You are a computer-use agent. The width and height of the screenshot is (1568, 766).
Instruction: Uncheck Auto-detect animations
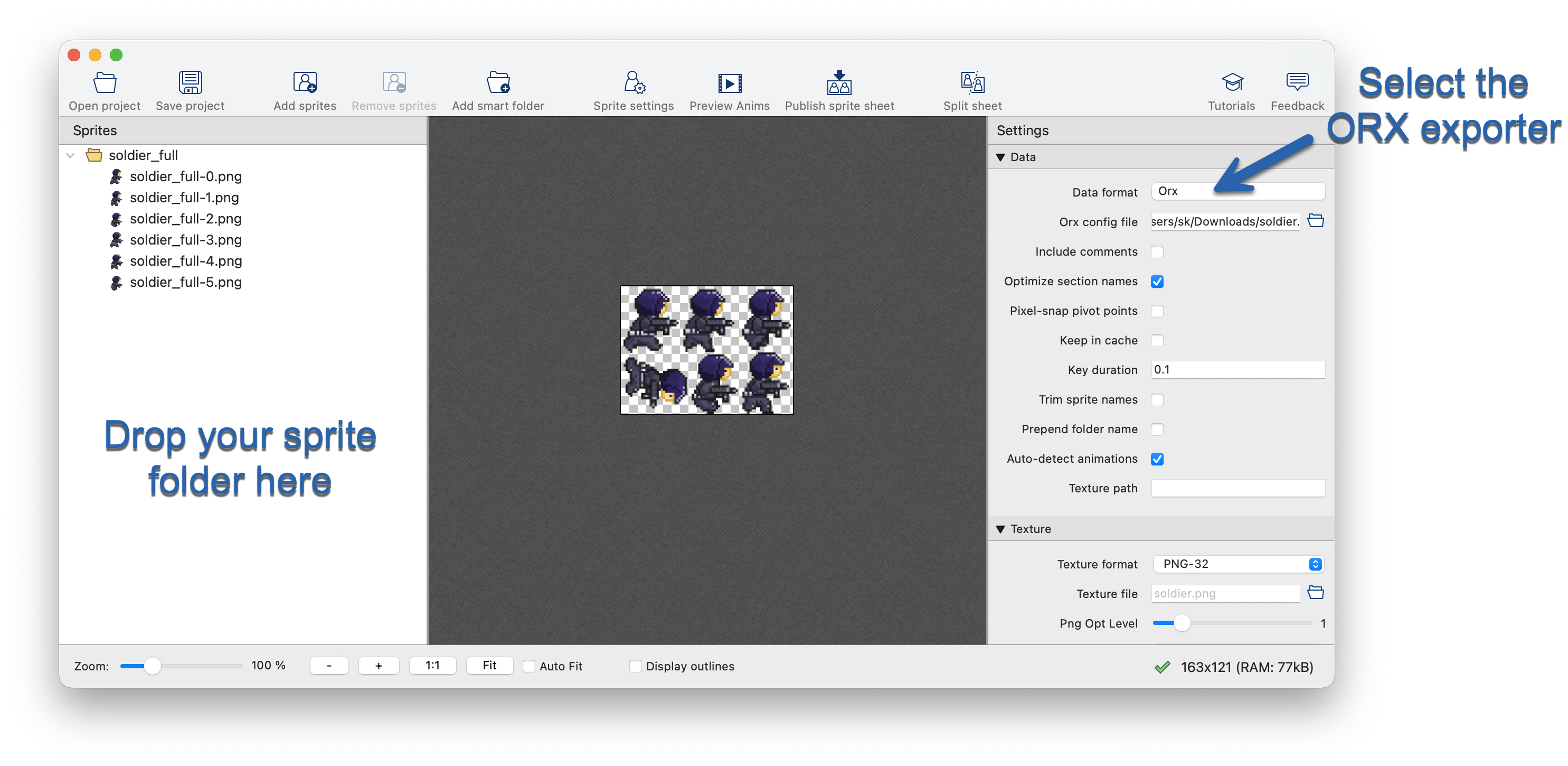coord(1158,459)
